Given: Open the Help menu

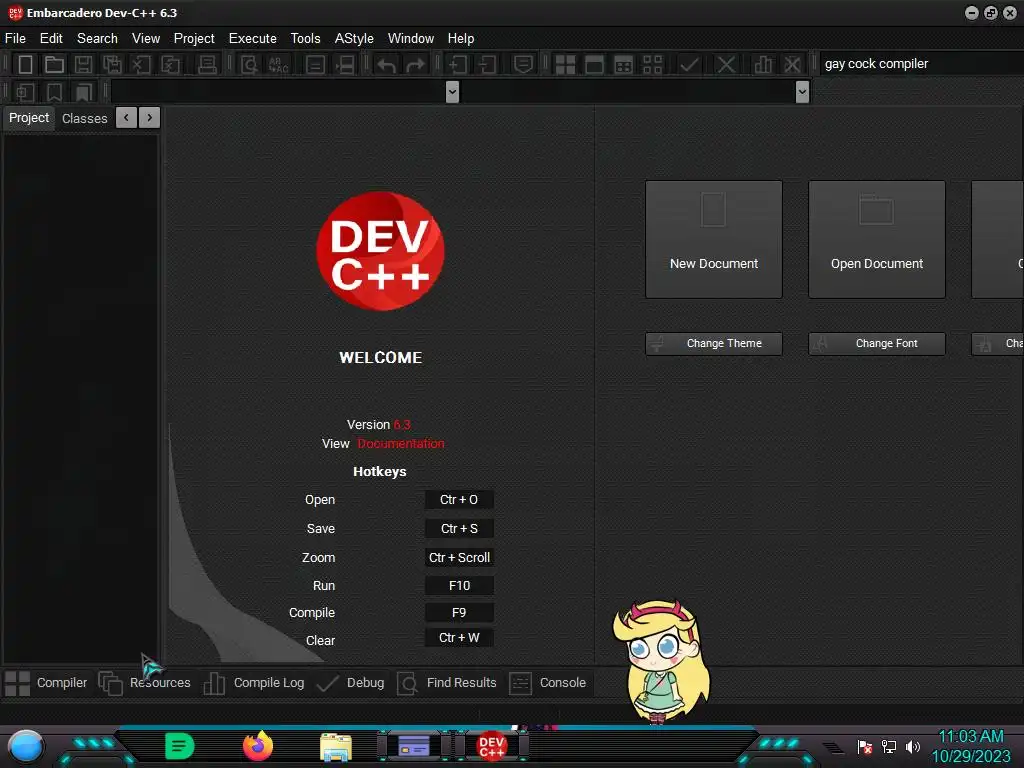Looking at the screenshot, I should [461, 39].
